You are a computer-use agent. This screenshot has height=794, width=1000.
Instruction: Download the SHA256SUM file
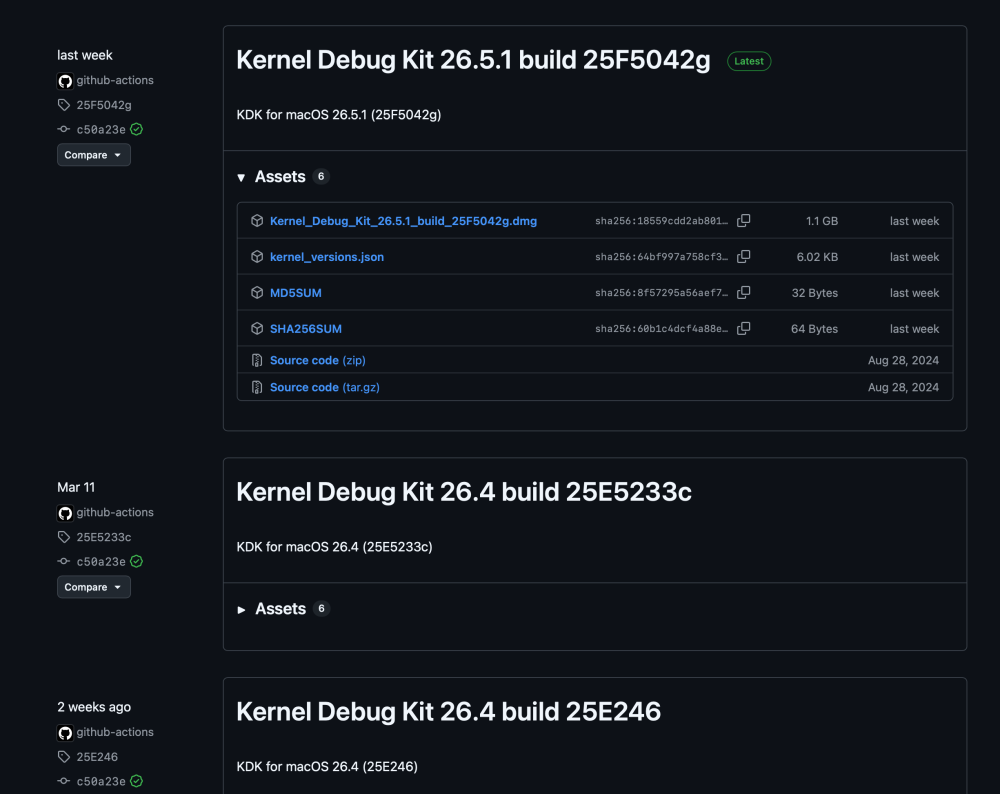point(305,328)
